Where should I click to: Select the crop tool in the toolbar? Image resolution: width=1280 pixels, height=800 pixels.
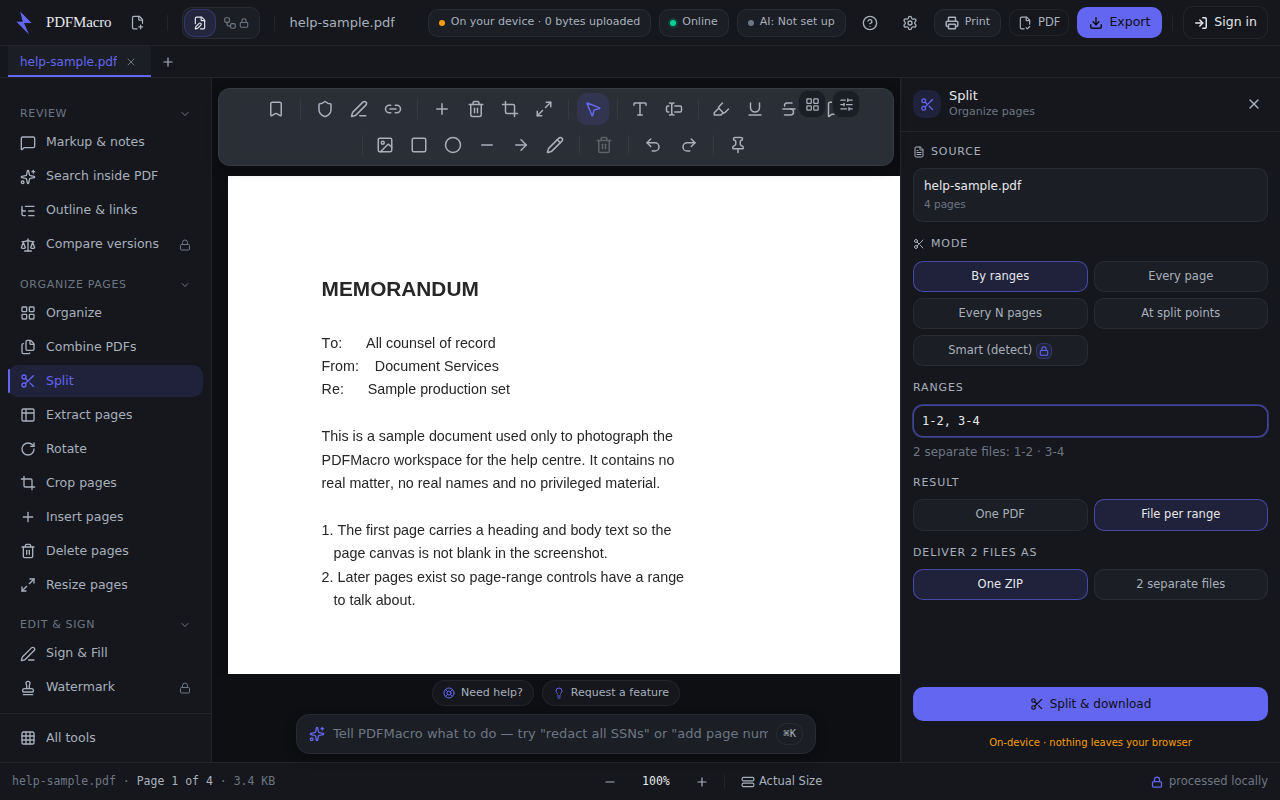click(x=510, y=109)
